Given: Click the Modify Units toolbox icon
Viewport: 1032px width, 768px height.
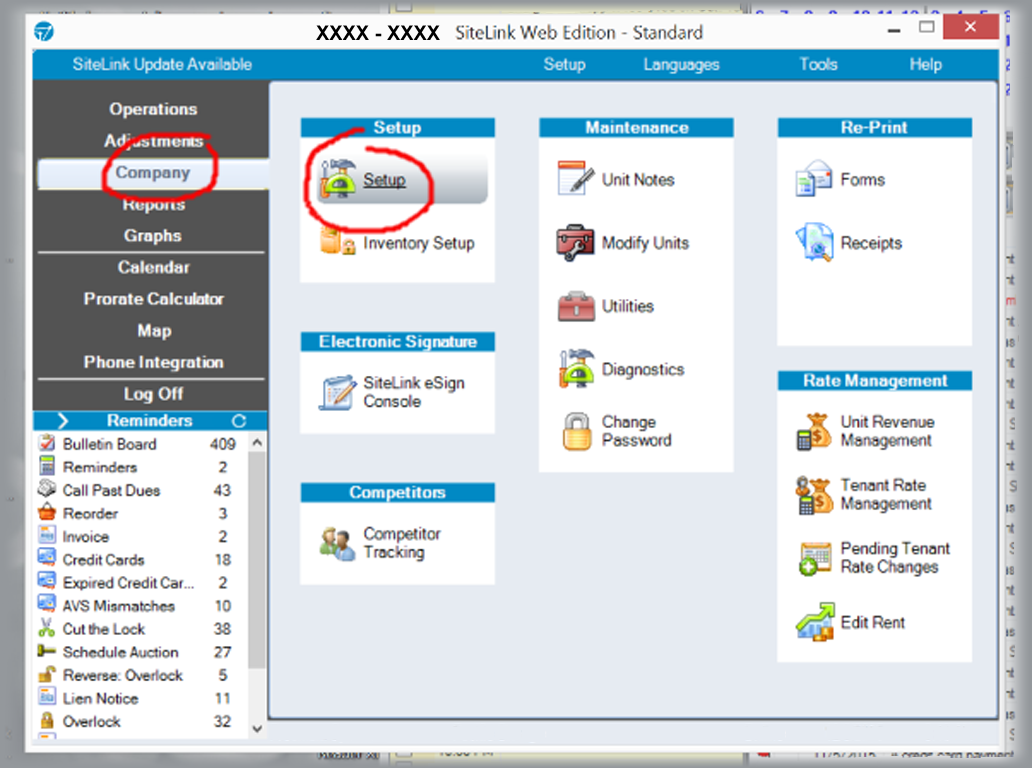Looking at the screenshot, I should (x=576, y=243).
